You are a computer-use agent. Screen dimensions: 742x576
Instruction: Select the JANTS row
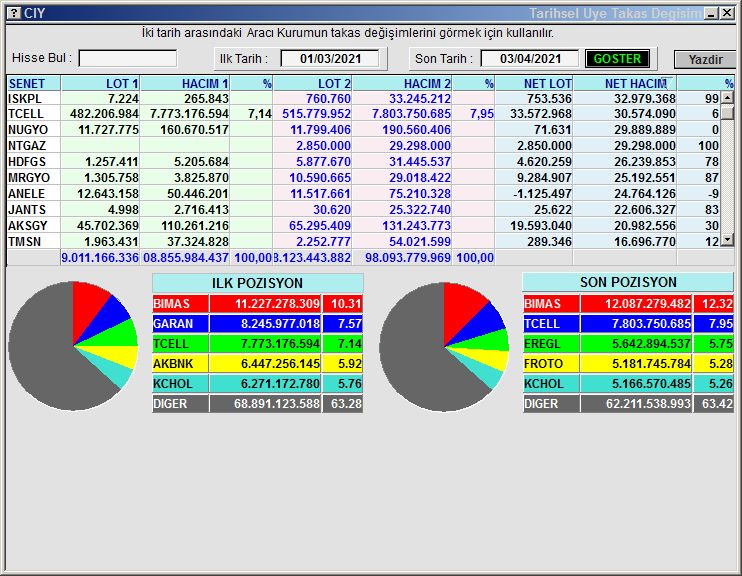point(363,210)
